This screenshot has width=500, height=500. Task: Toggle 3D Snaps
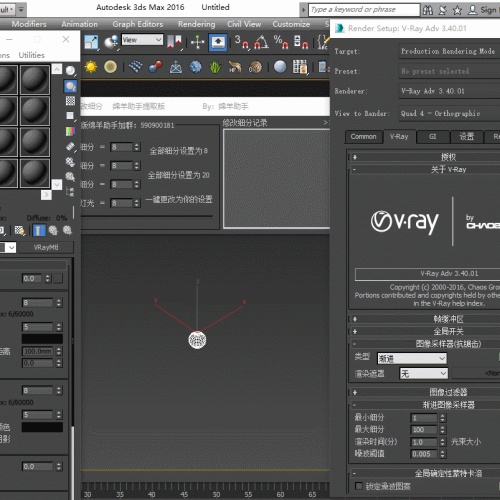coord(241,42)
